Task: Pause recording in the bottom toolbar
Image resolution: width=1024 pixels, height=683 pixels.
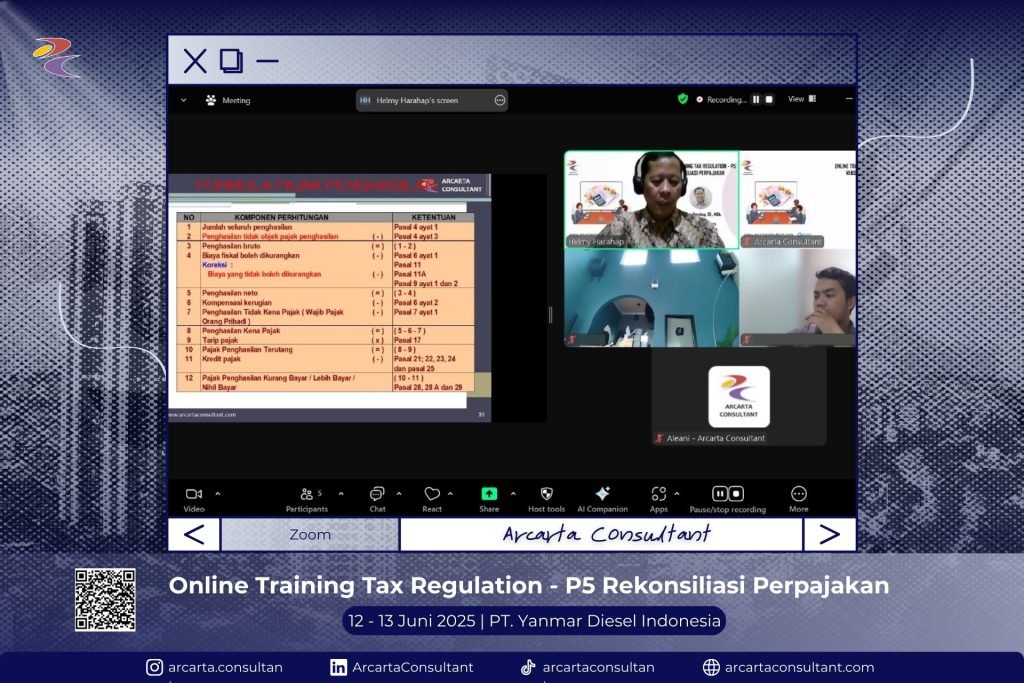Action: [720, 494]
